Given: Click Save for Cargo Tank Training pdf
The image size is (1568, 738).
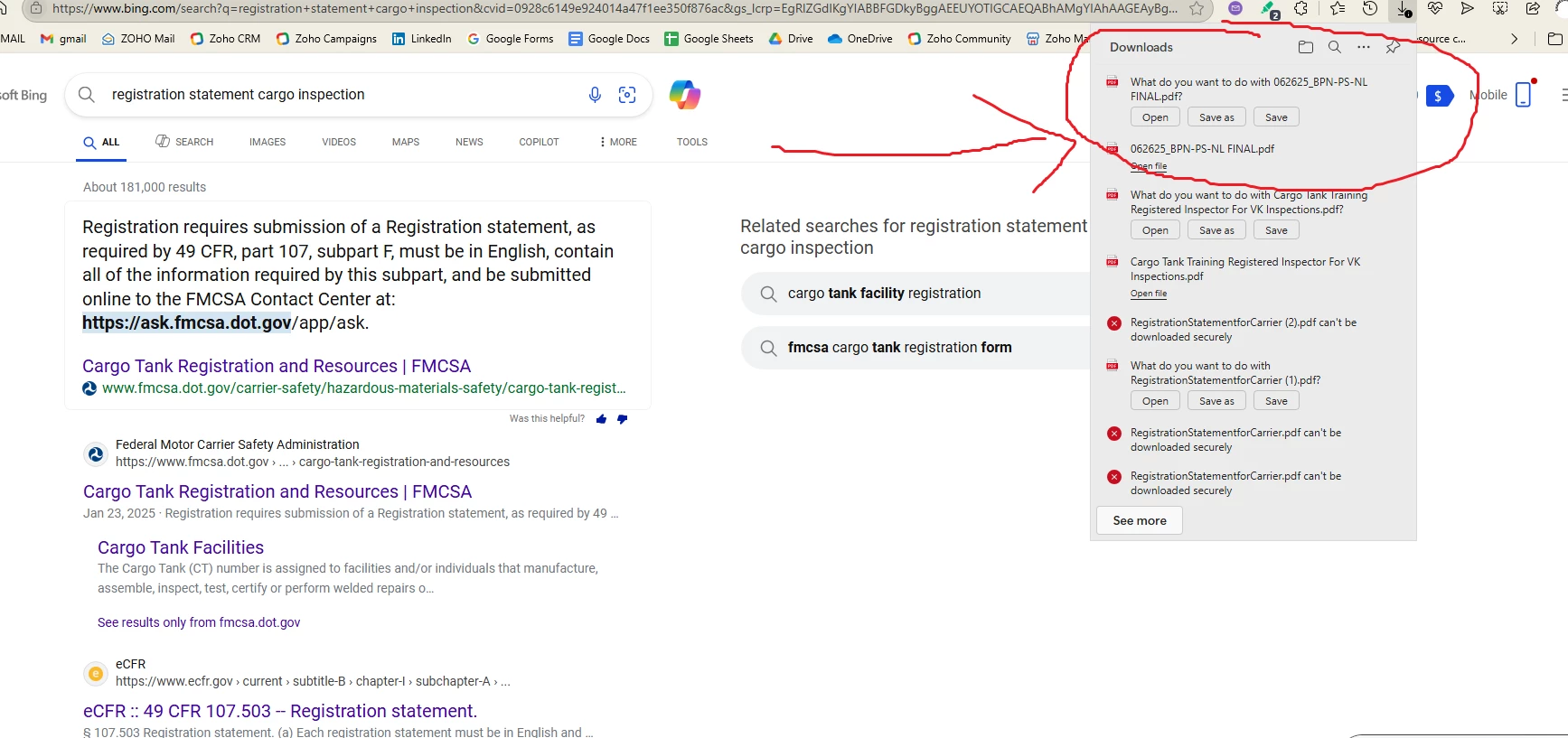Looking at the screenshot, I should 1276,230.
